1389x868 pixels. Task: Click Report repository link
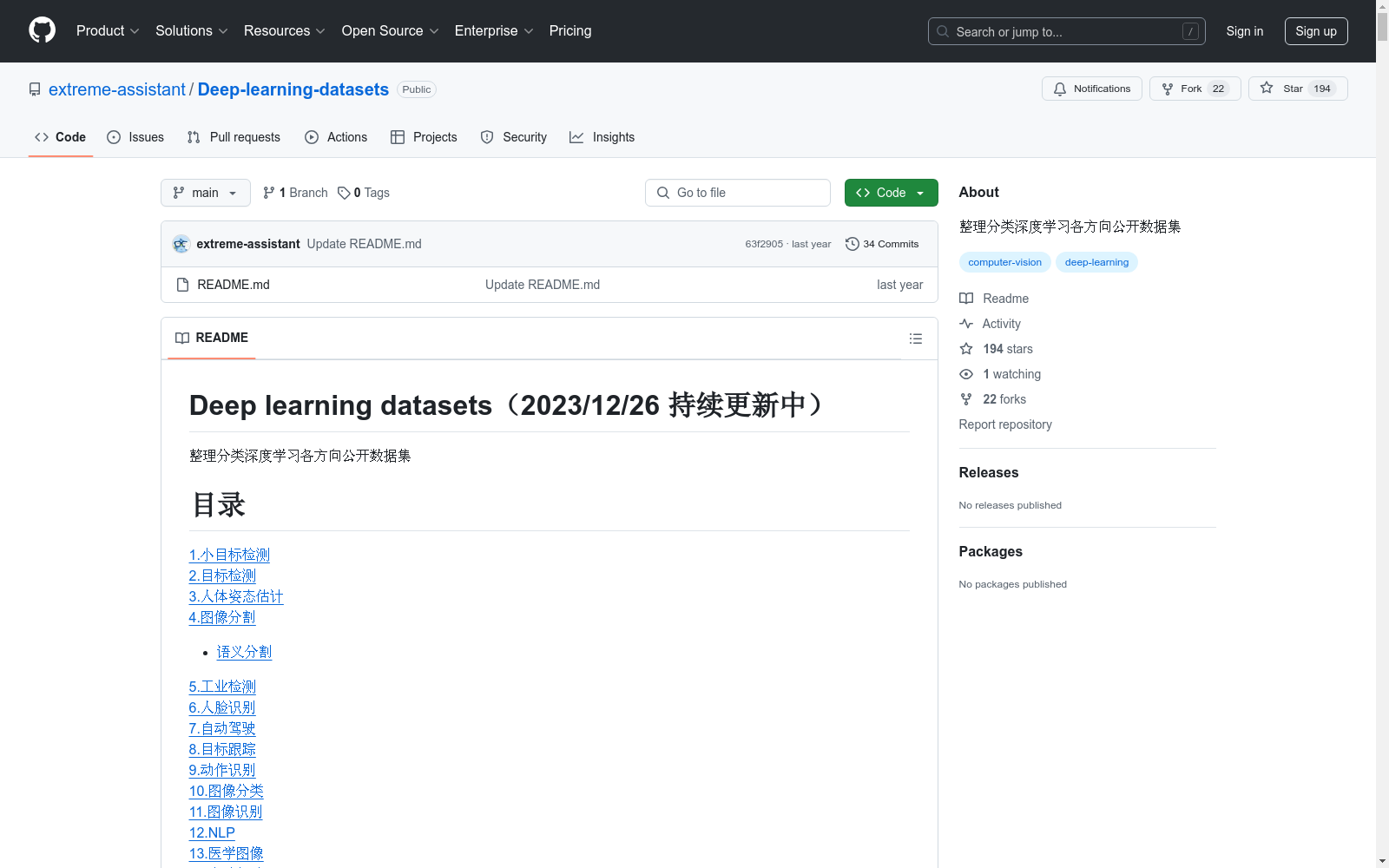click(1005, 424)
